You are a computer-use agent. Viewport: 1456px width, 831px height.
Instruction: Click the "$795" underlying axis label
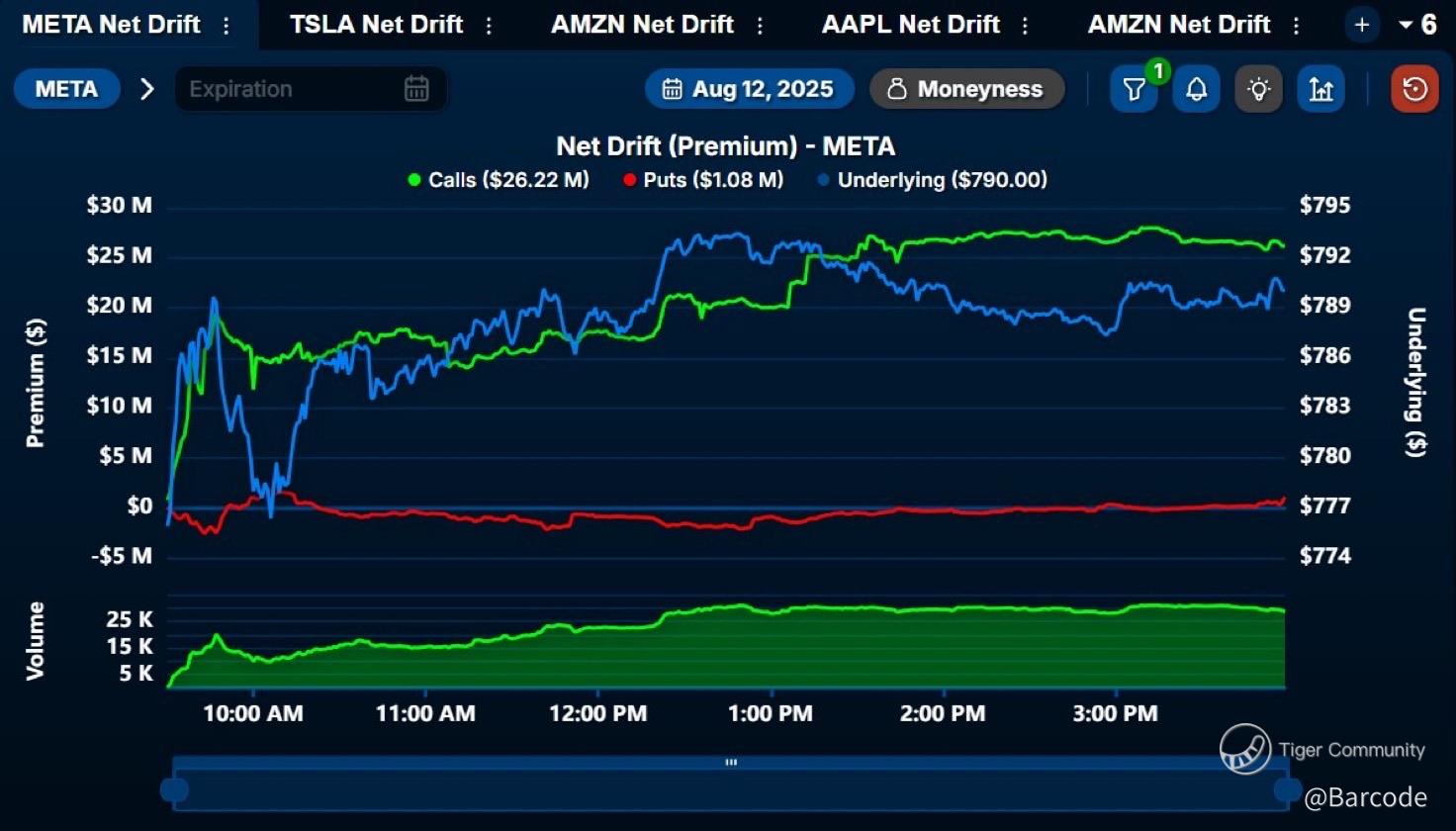(1325, 206)
